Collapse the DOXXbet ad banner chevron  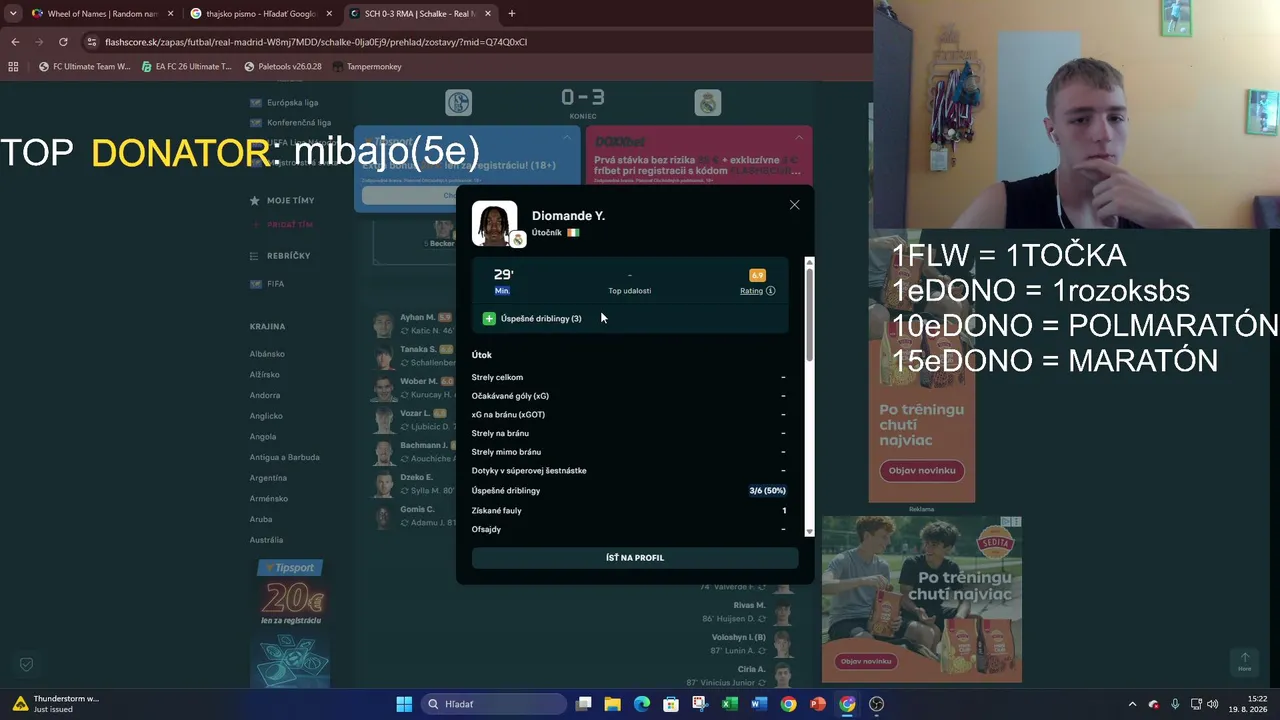[x=799, y=137]
